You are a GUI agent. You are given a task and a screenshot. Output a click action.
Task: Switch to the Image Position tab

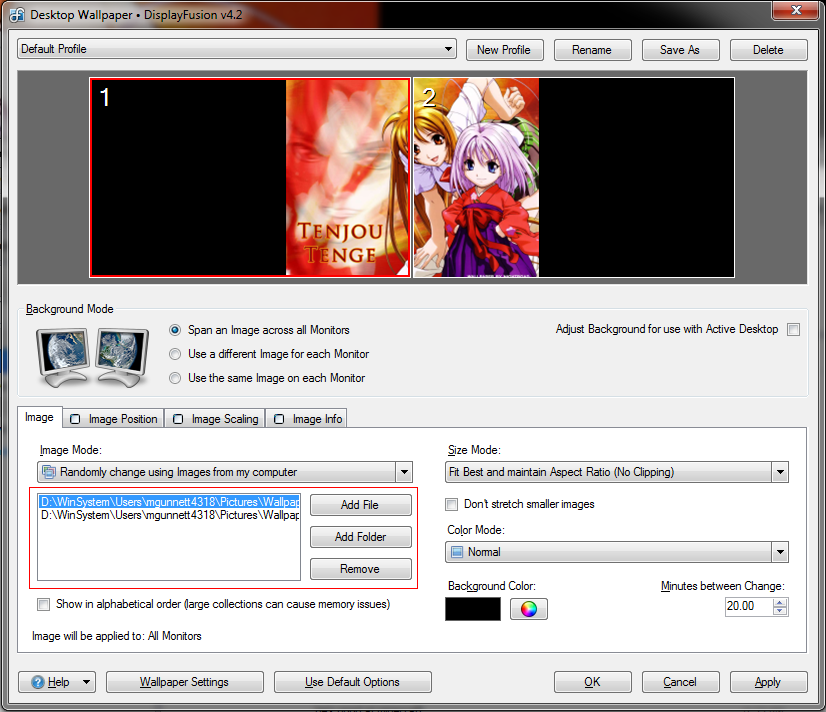coord(113,419)
